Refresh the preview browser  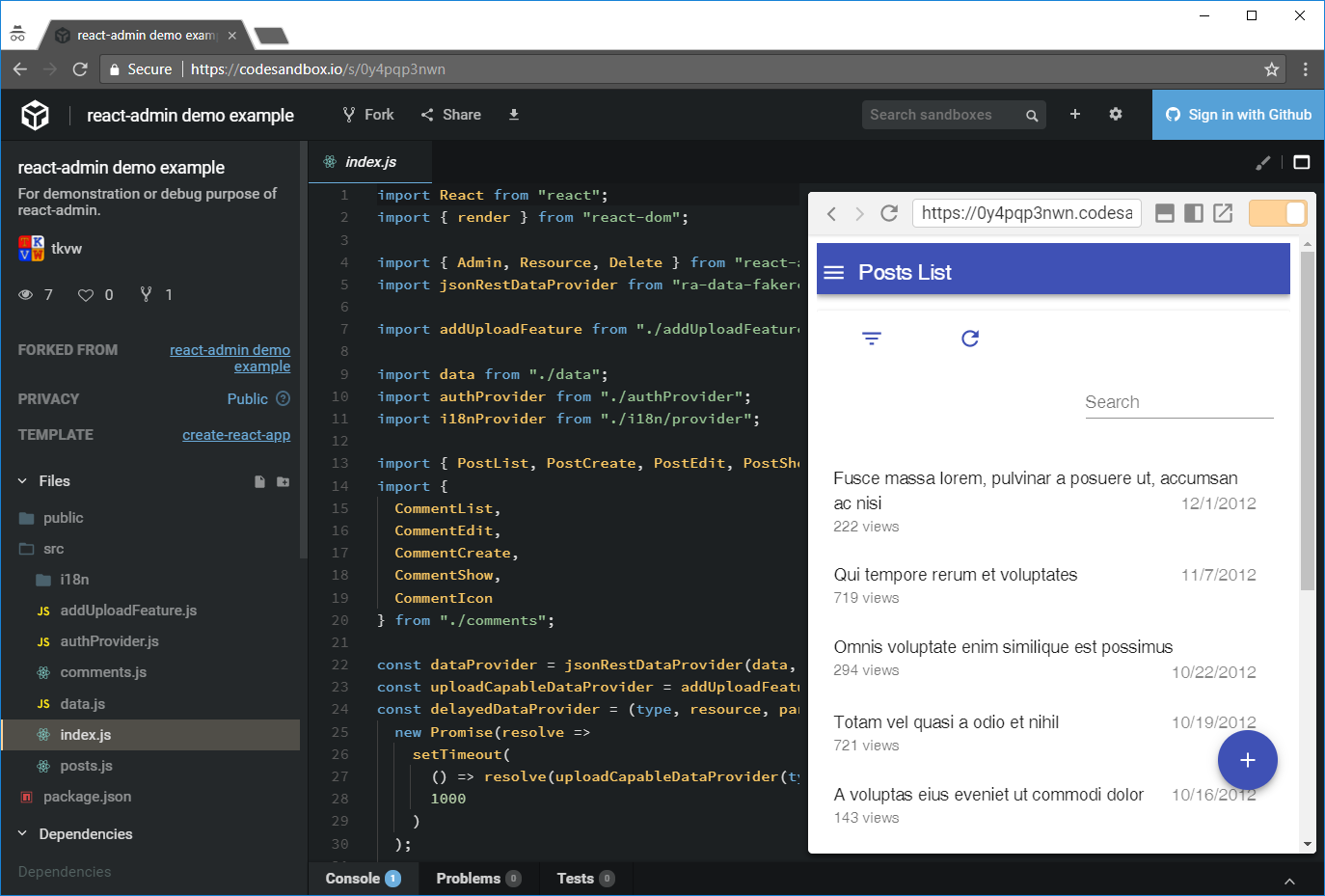[889, 213]
